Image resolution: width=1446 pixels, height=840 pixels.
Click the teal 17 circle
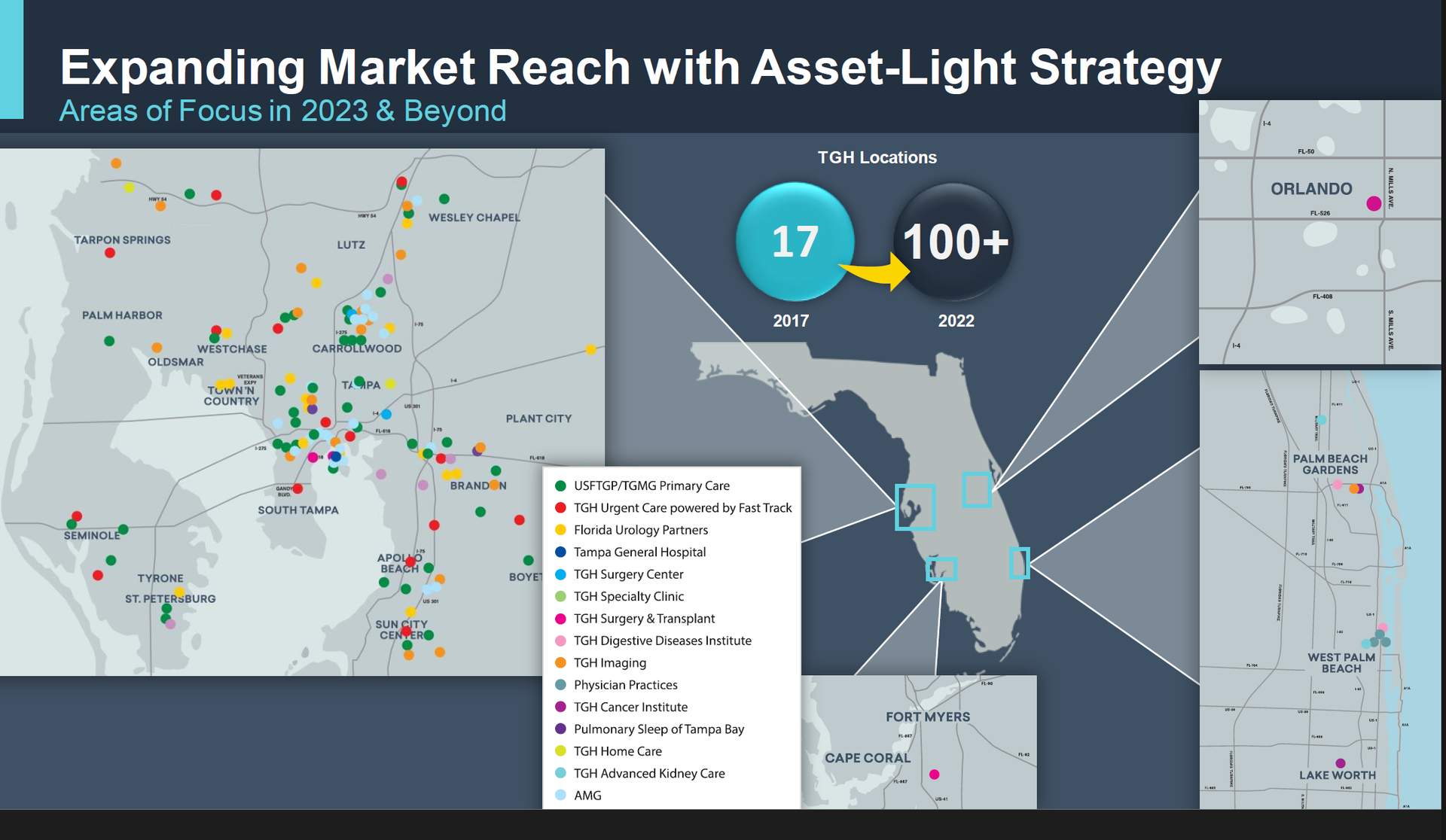coord(795,241)
